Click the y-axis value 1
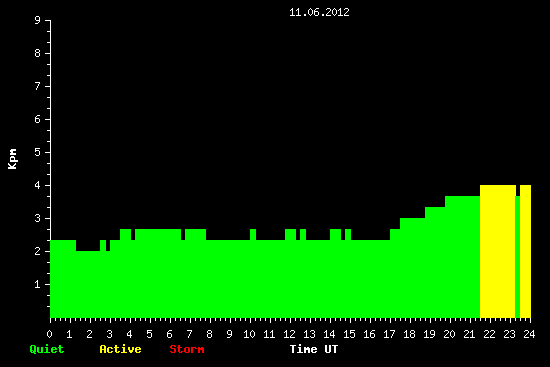This screenshot has height=367, width=550. (x=38, y=284)
